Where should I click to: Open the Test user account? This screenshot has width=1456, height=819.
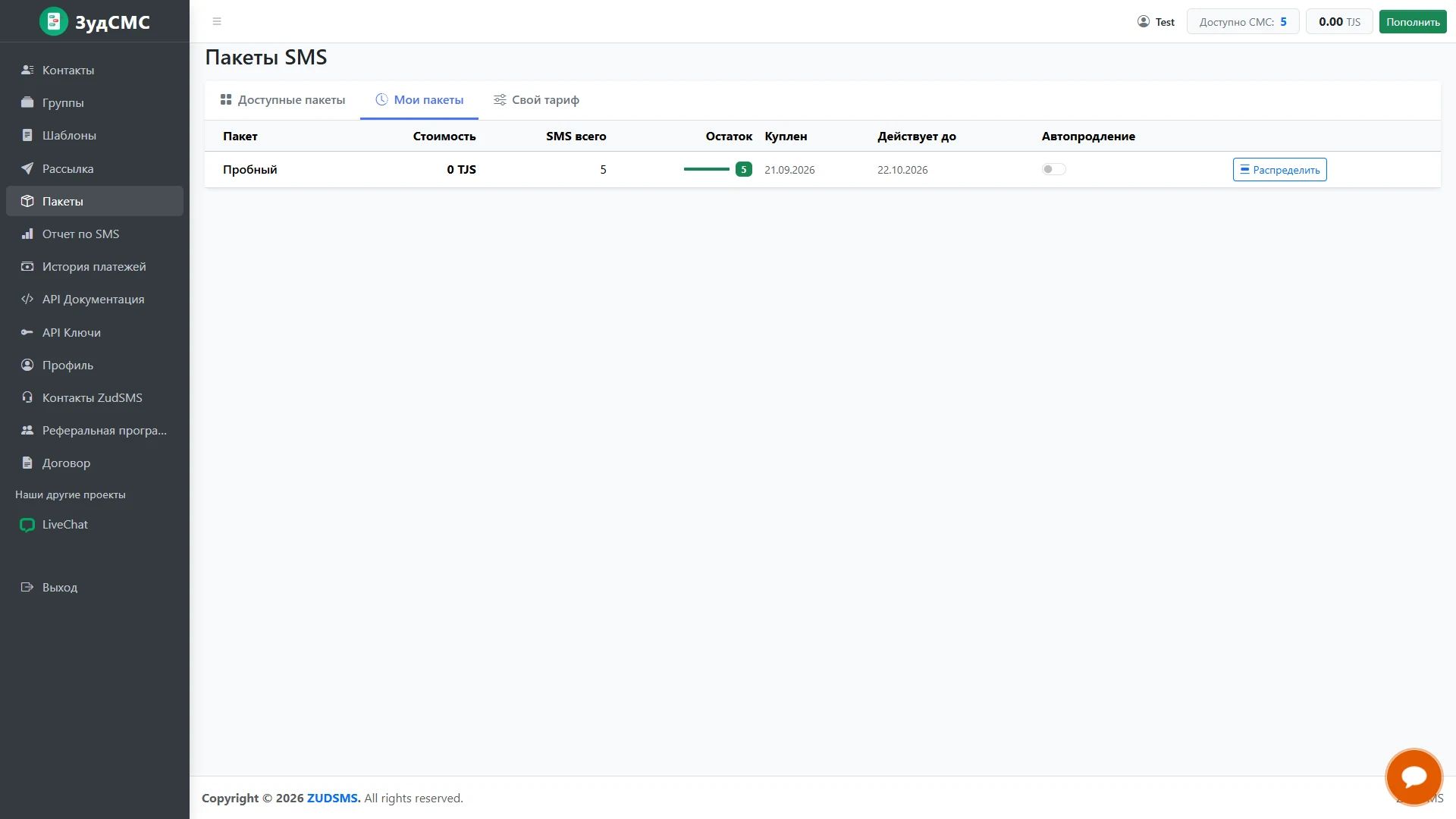click(x=1156, y=21)
